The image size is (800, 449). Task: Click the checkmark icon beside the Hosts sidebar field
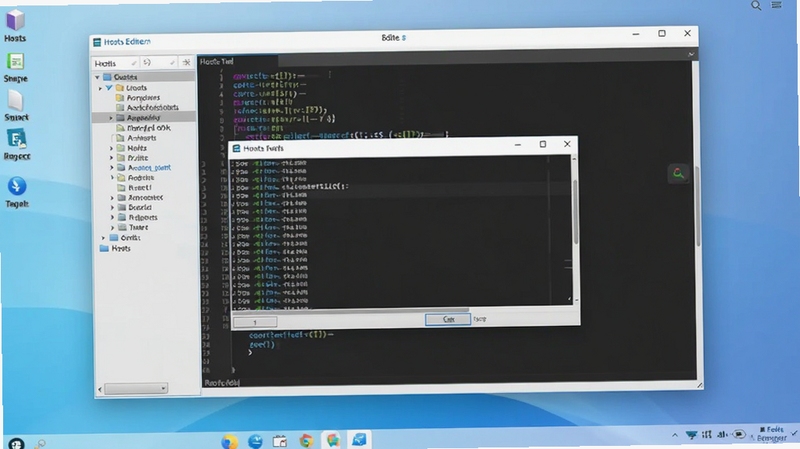click(x=134, y=63)
